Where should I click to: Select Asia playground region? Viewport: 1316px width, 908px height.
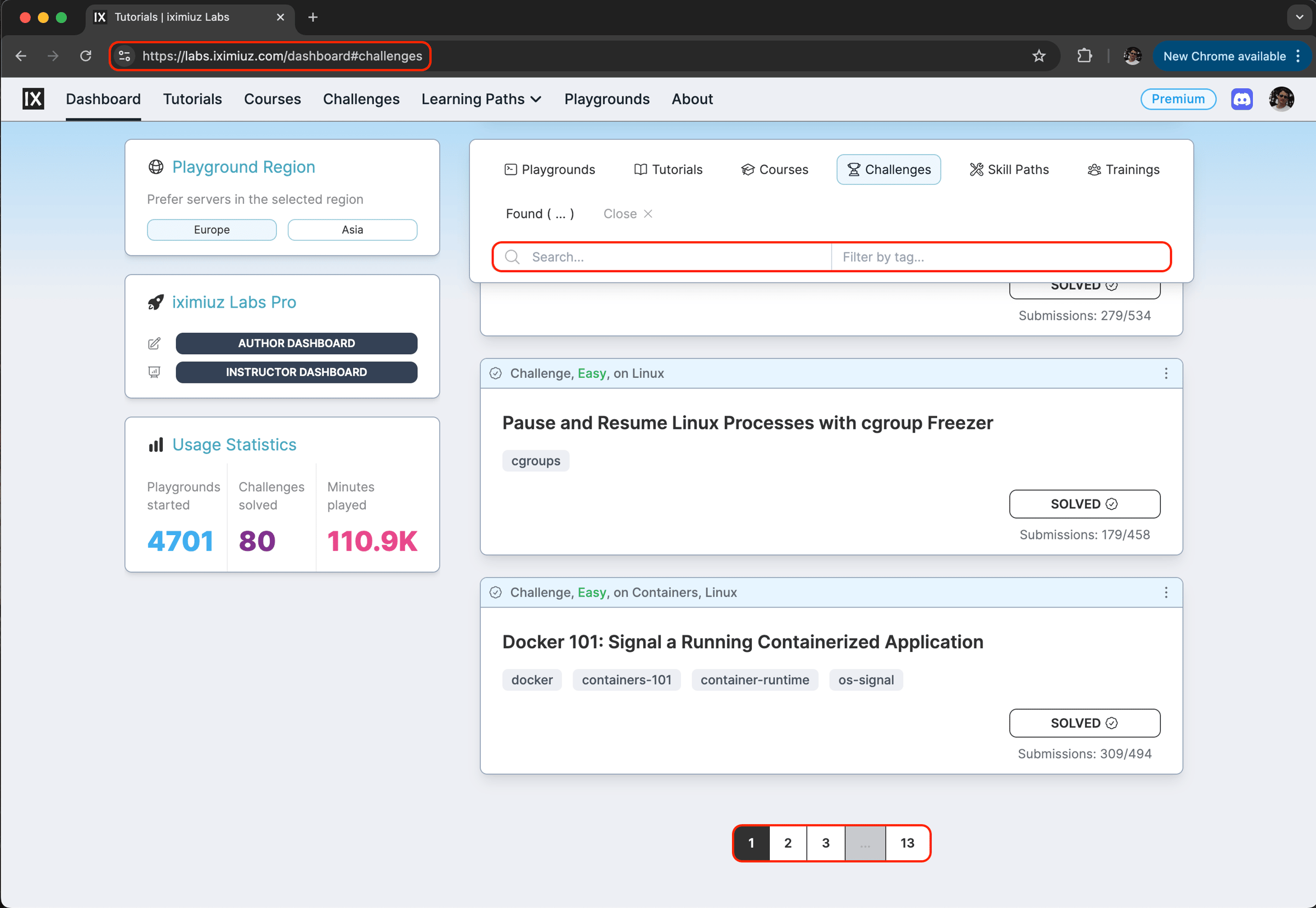coord(352,230)
